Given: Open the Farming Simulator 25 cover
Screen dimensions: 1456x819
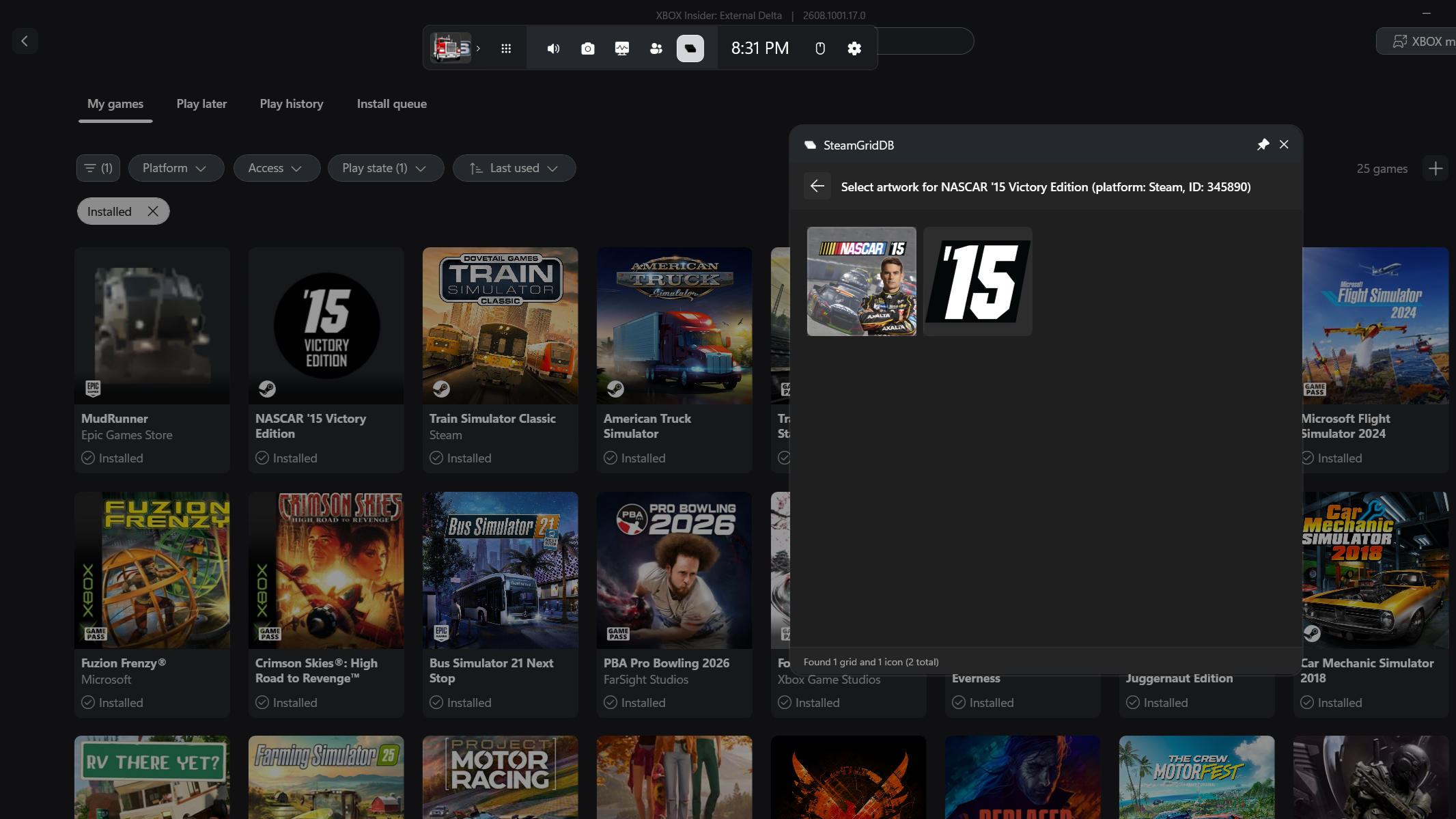Looking at the screenshot, I should [x=326, y=777].
